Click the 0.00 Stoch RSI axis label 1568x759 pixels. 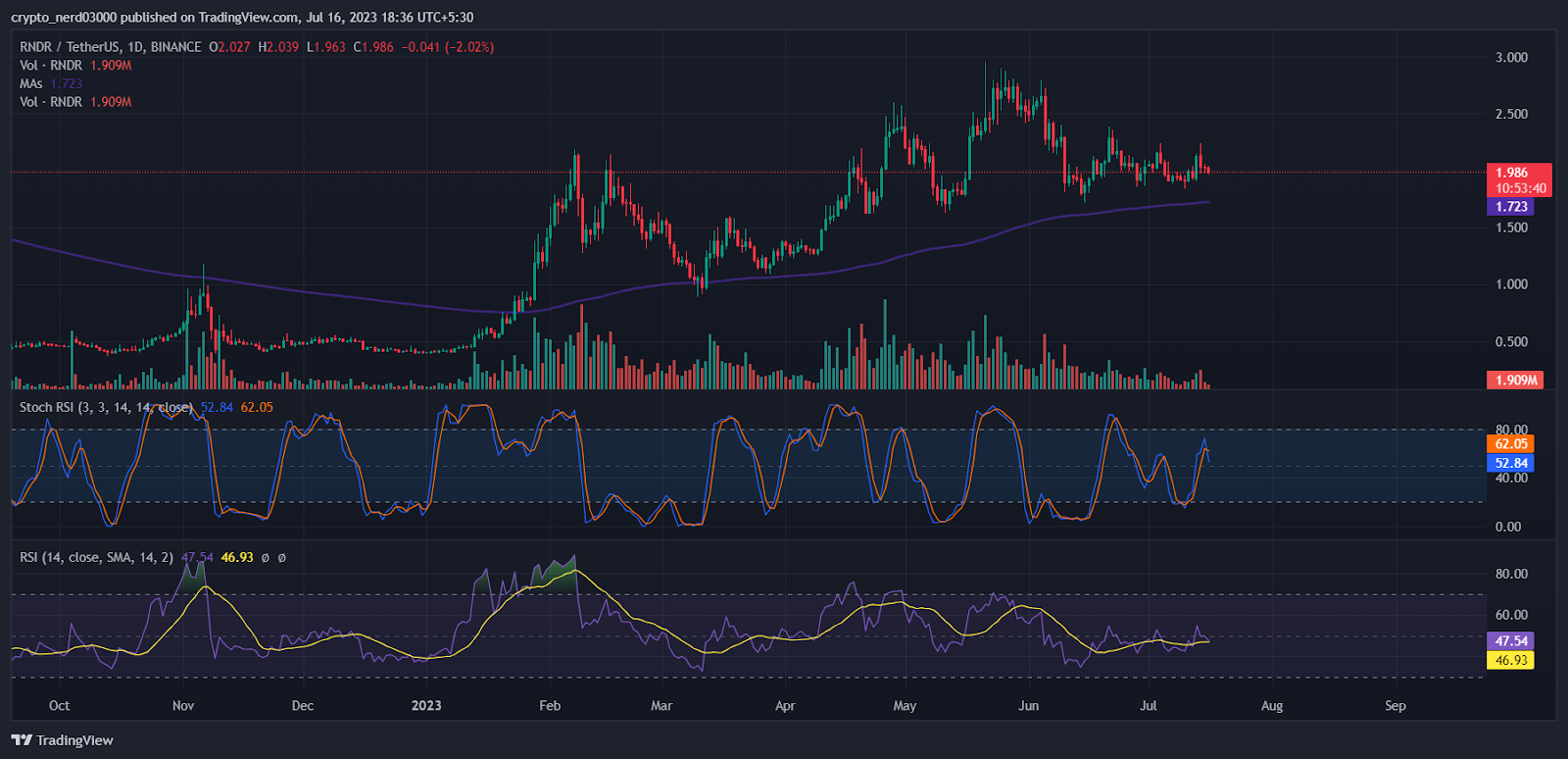tap(1508, 528)
